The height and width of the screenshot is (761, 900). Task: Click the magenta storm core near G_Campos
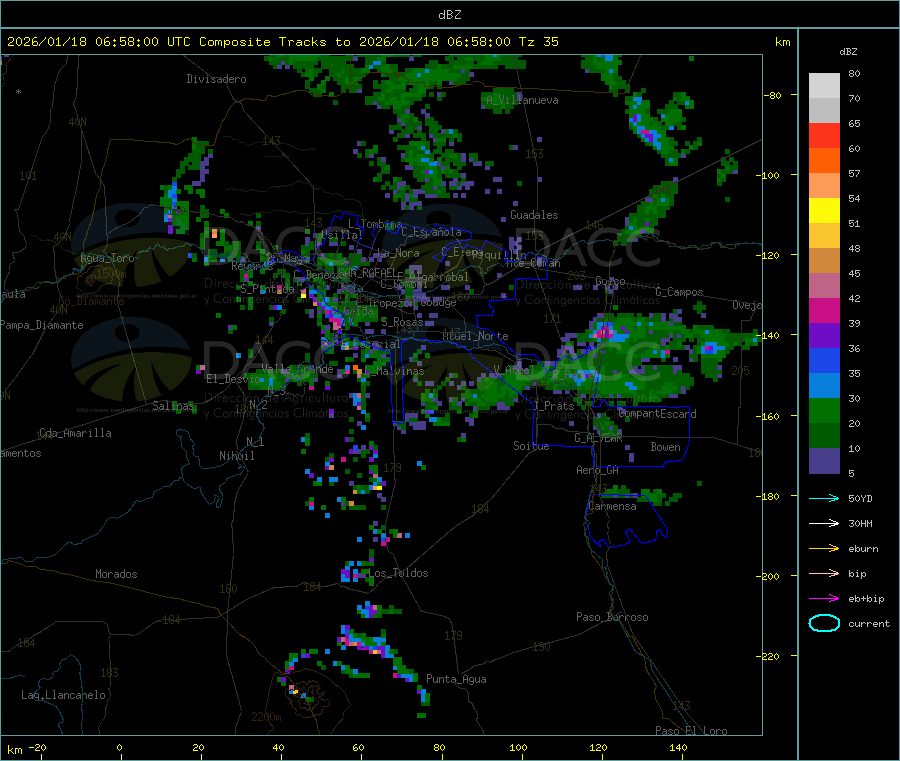pyautogui.click(x=603, y=332)
